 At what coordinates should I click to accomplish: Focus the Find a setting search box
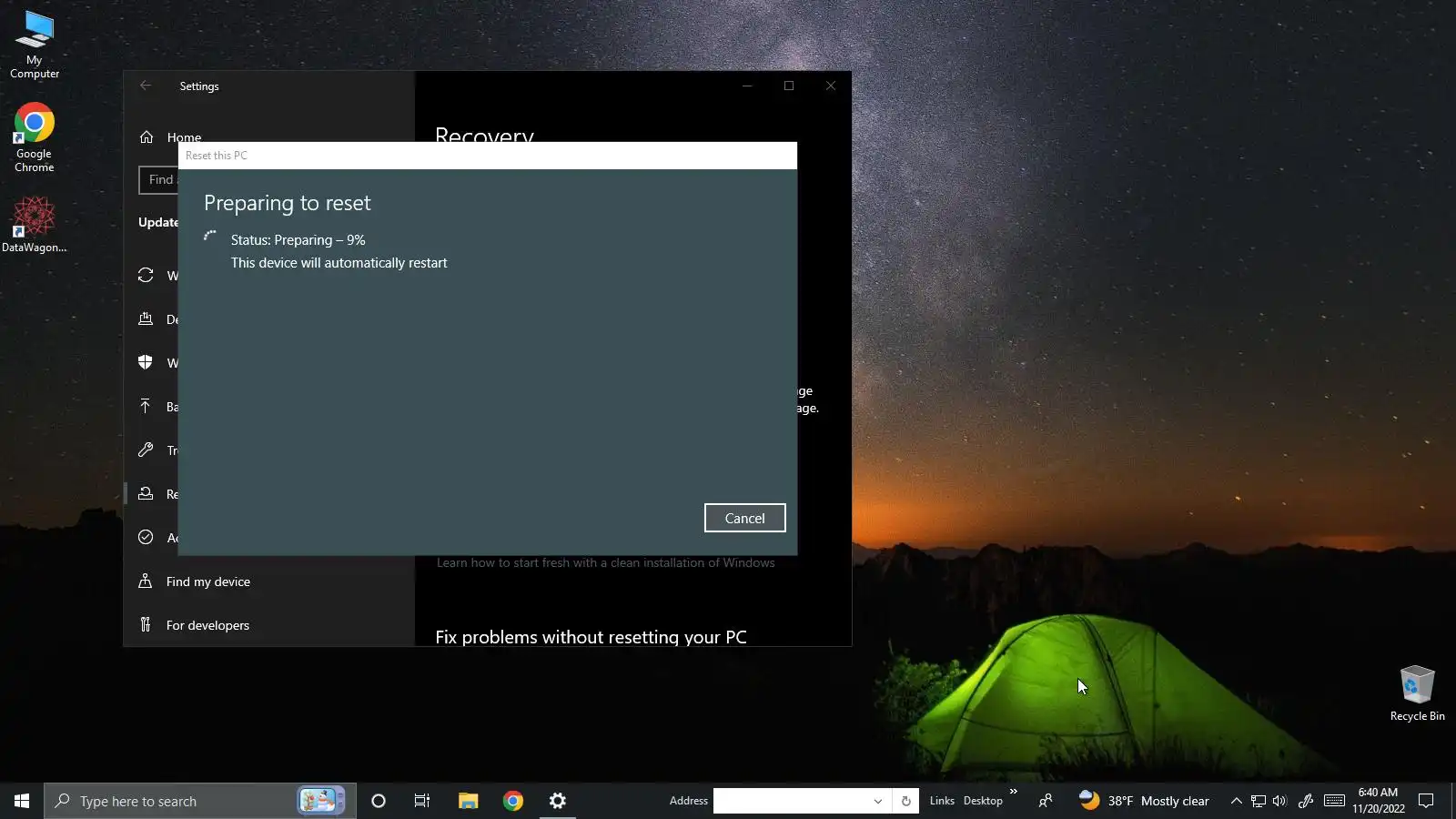159,179
